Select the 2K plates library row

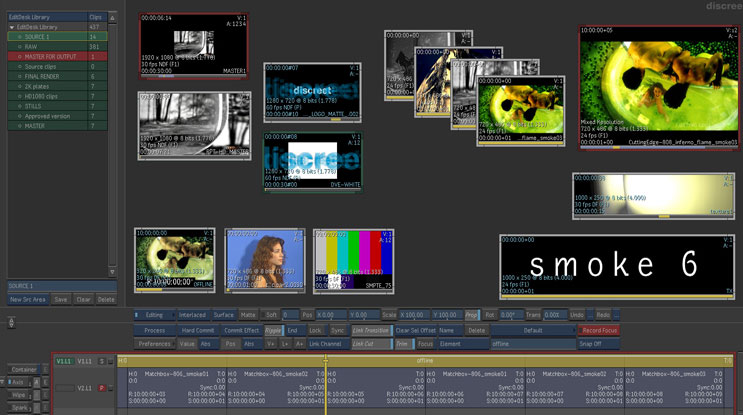point(57,86)
